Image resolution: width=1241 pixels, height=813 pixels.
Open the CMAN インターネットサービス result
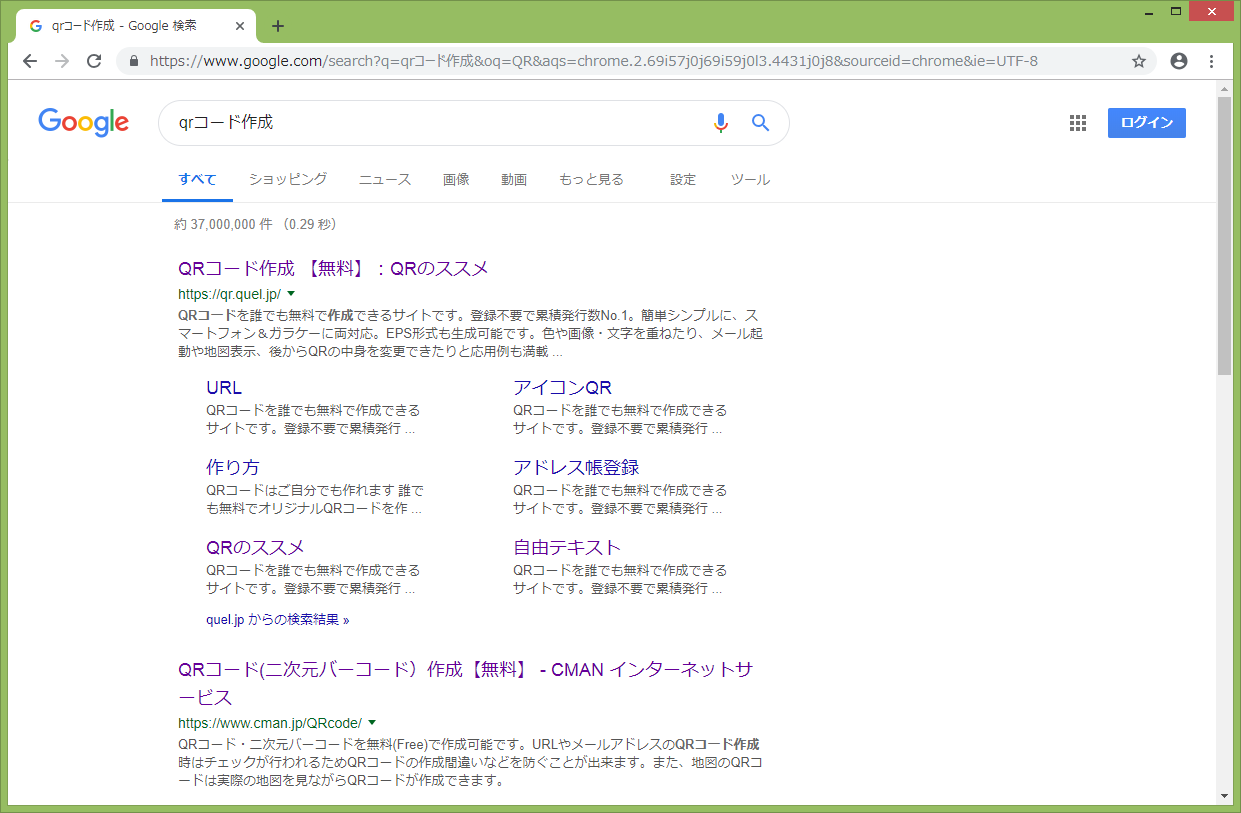pyautogui.click(x=465, y=683)
